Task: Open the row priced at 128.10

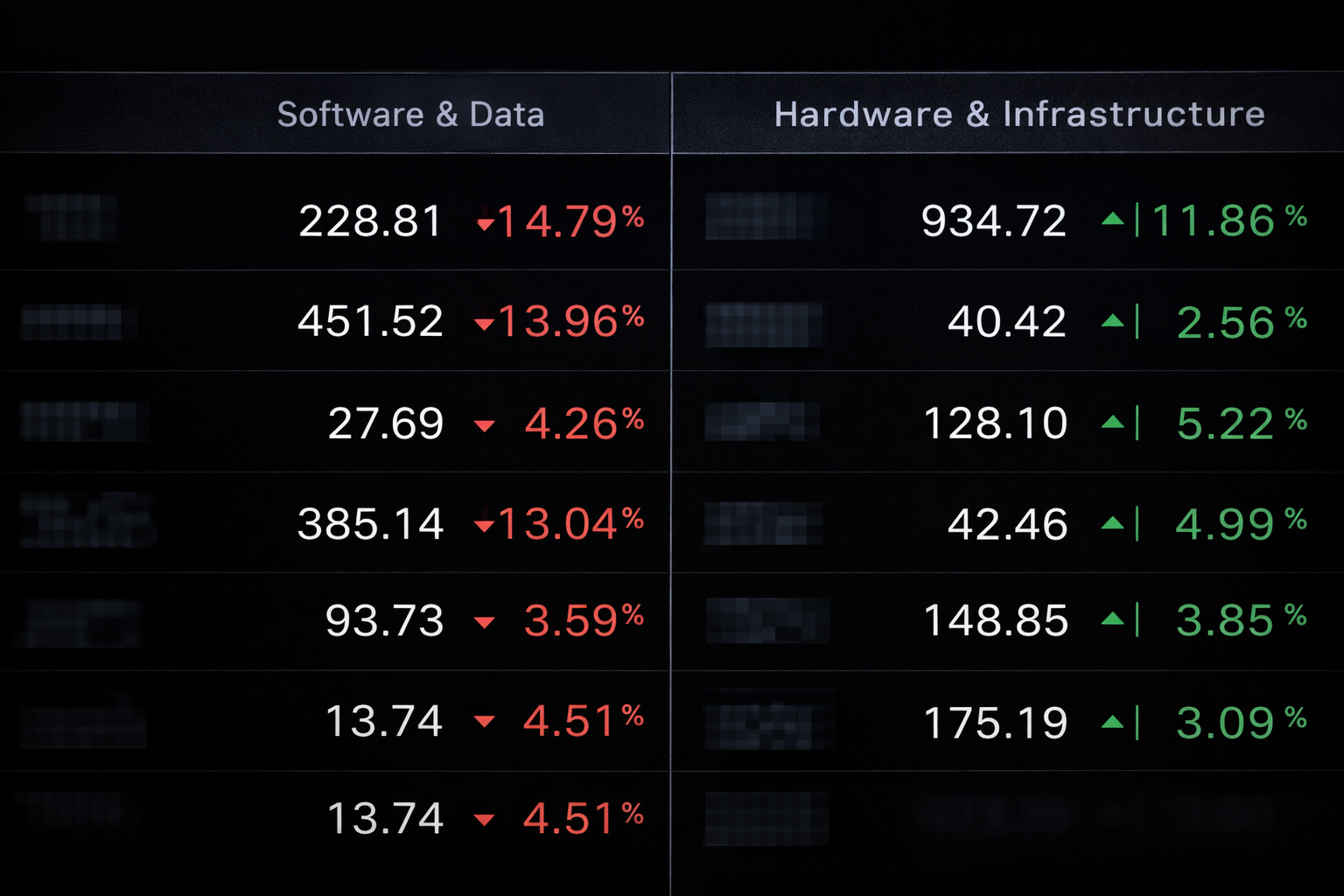Action: (x=995, y=423)
